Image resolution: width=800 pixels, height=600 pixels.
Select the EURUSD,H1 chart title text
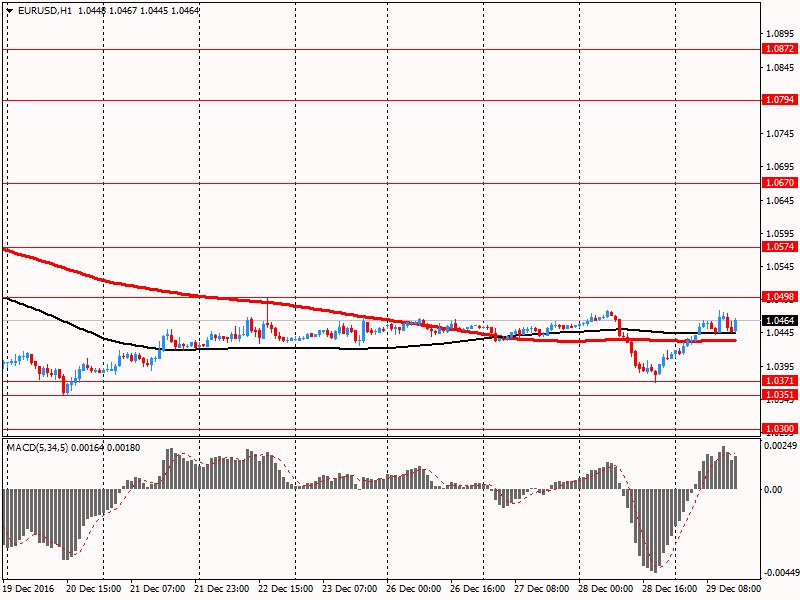click(x=45, y=11)
